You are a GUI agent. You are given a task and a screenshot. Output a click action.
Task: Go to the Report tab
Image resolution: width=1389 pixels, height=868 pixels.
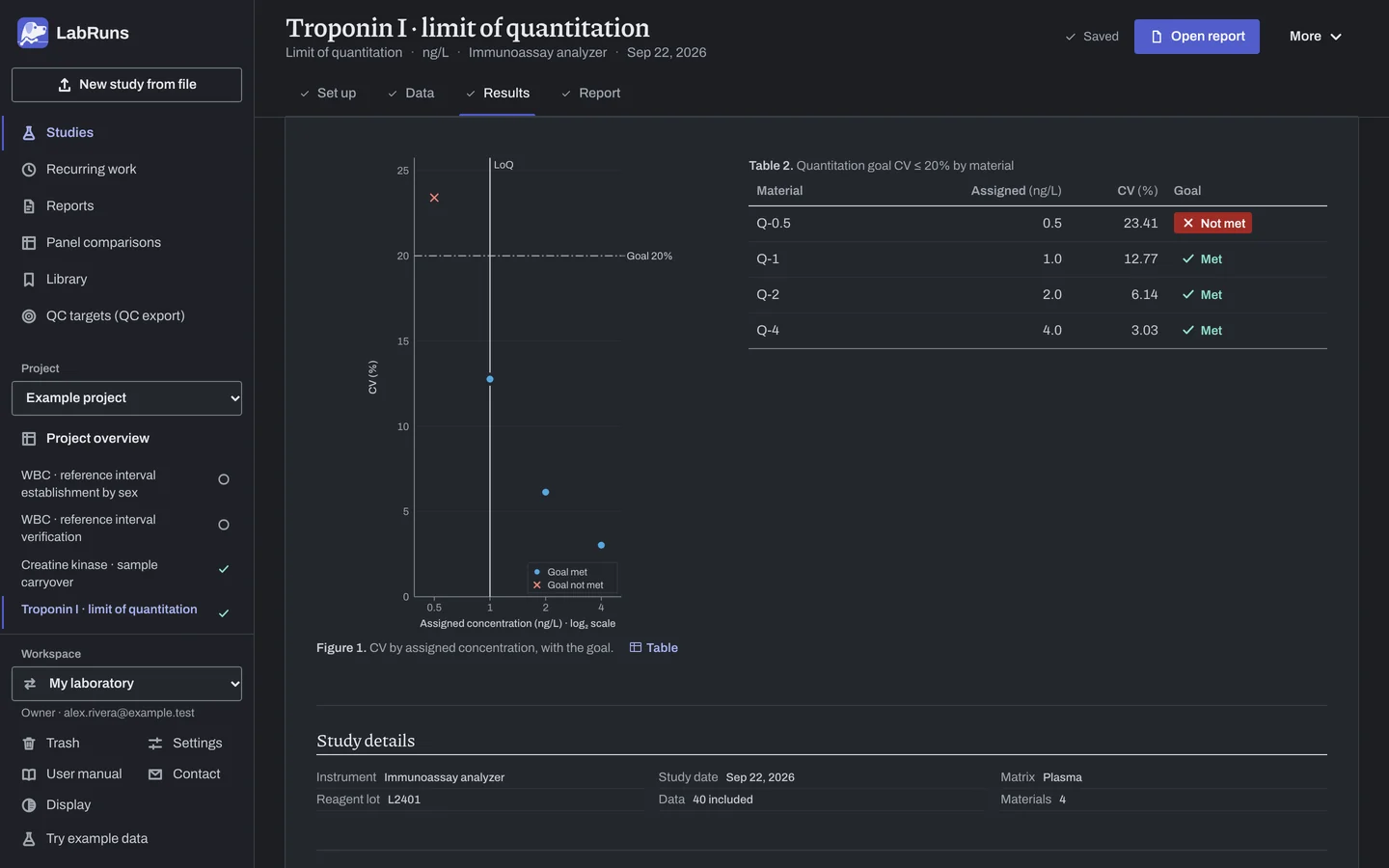click(x=591, y=94)
